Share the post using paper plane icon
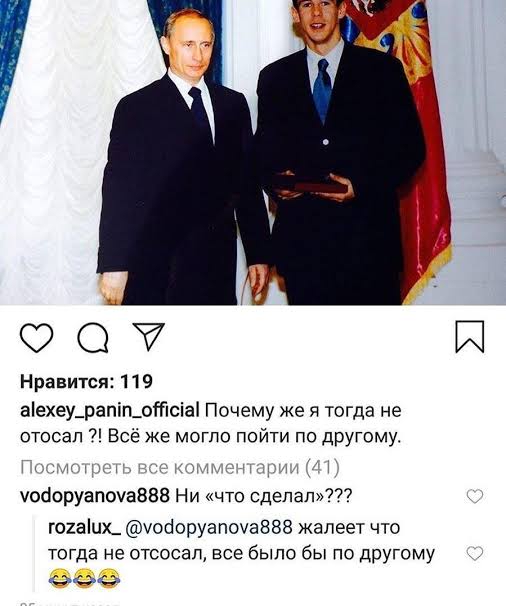This screenshot has height=606, width=506. pos(148,336)
